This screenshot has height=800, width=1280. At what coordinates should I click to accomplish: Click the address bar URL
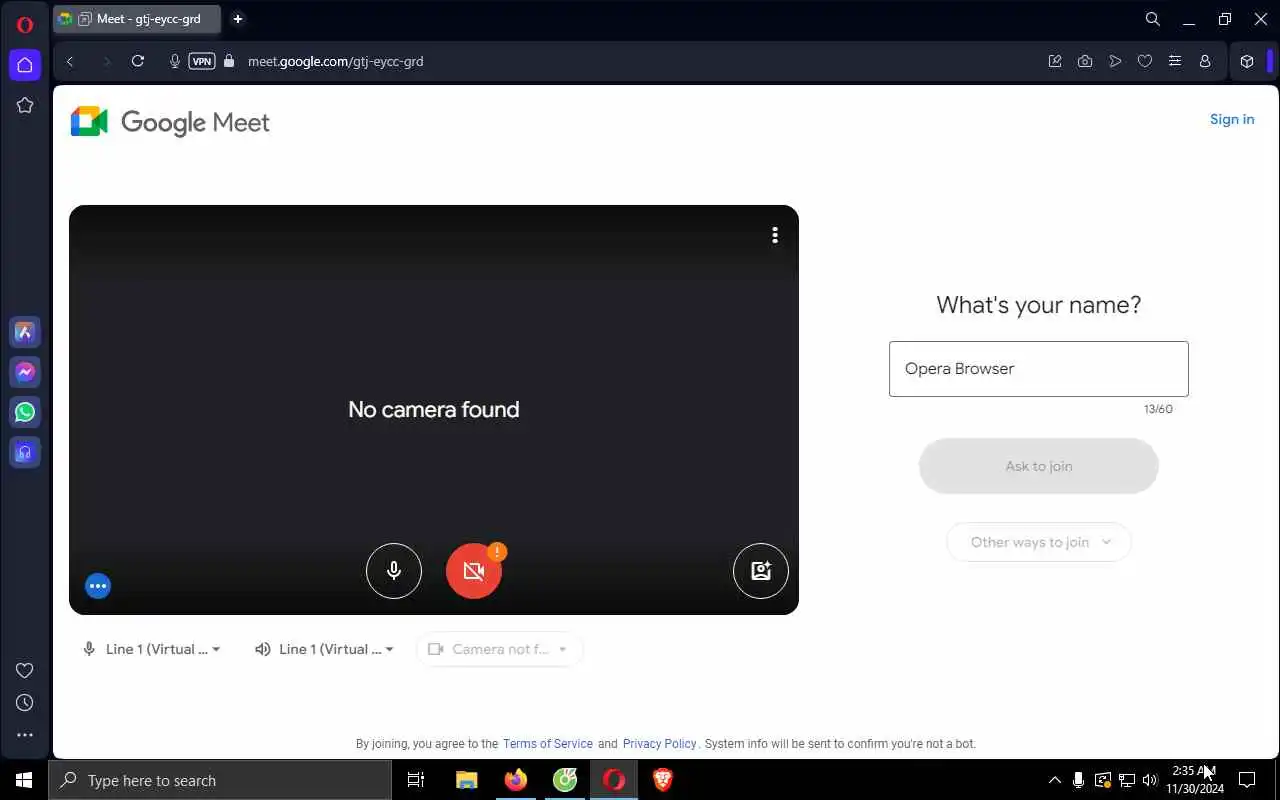[x=336, y=61]
